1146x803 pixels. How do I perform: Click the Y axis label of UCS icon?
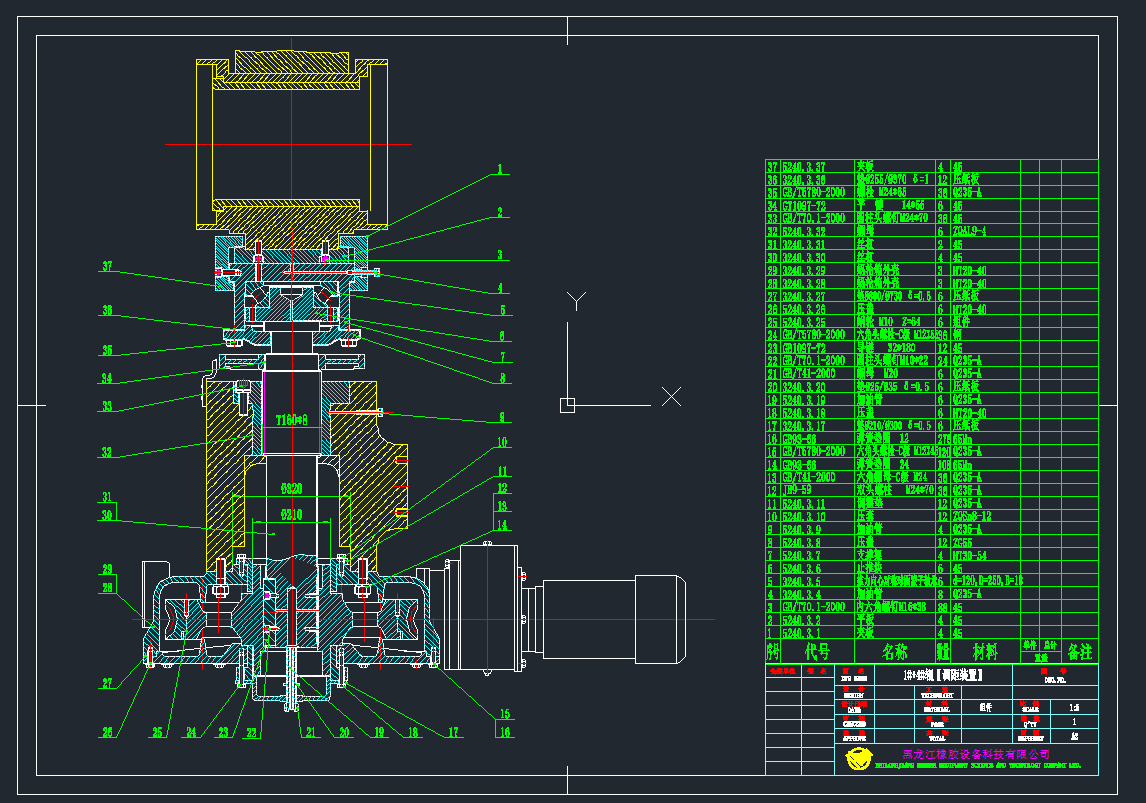click(x=575, y=300)
